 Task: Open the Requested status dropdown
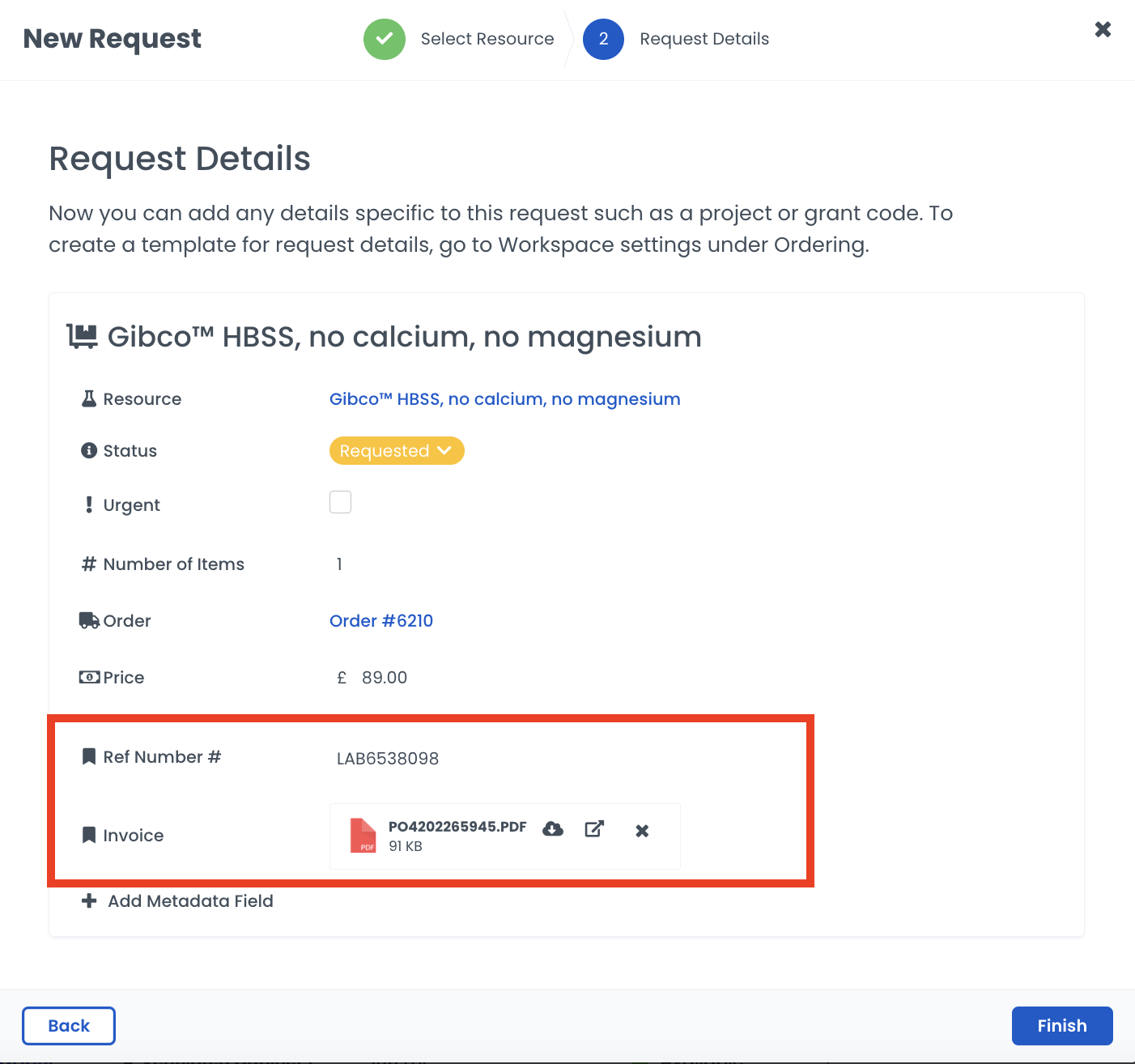(x=385, y=451)
